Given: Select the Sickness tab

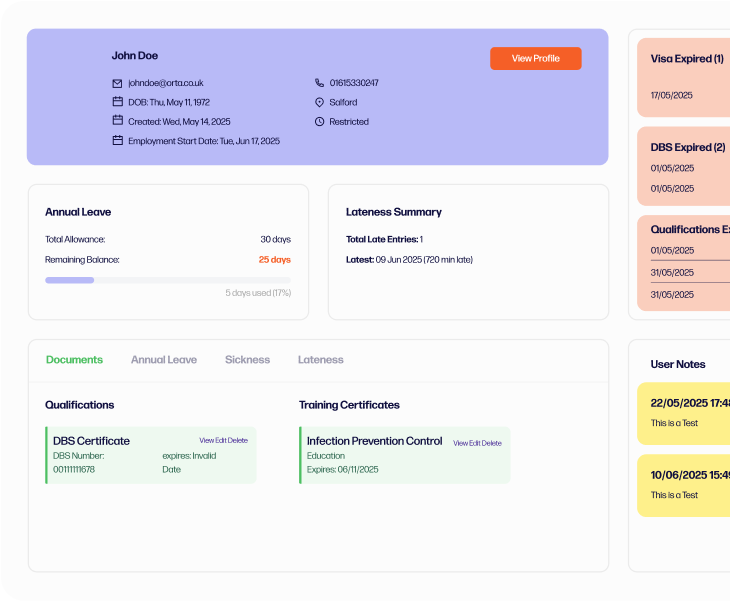Looking at the screenshot, I should [247, 360].
